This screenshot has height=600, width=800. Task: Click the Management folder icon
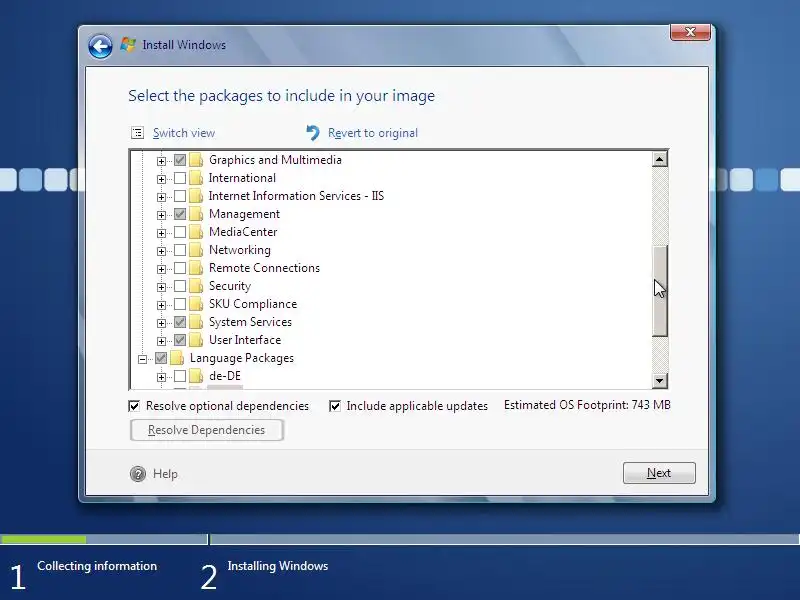pos(196,214)
